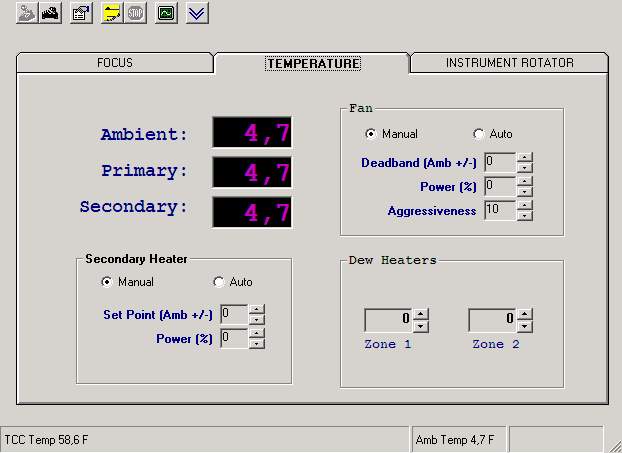Decrease Fan Aggressiveness with down arrow
The width and height of the screenshot is (622, 453).
point(525,216)
